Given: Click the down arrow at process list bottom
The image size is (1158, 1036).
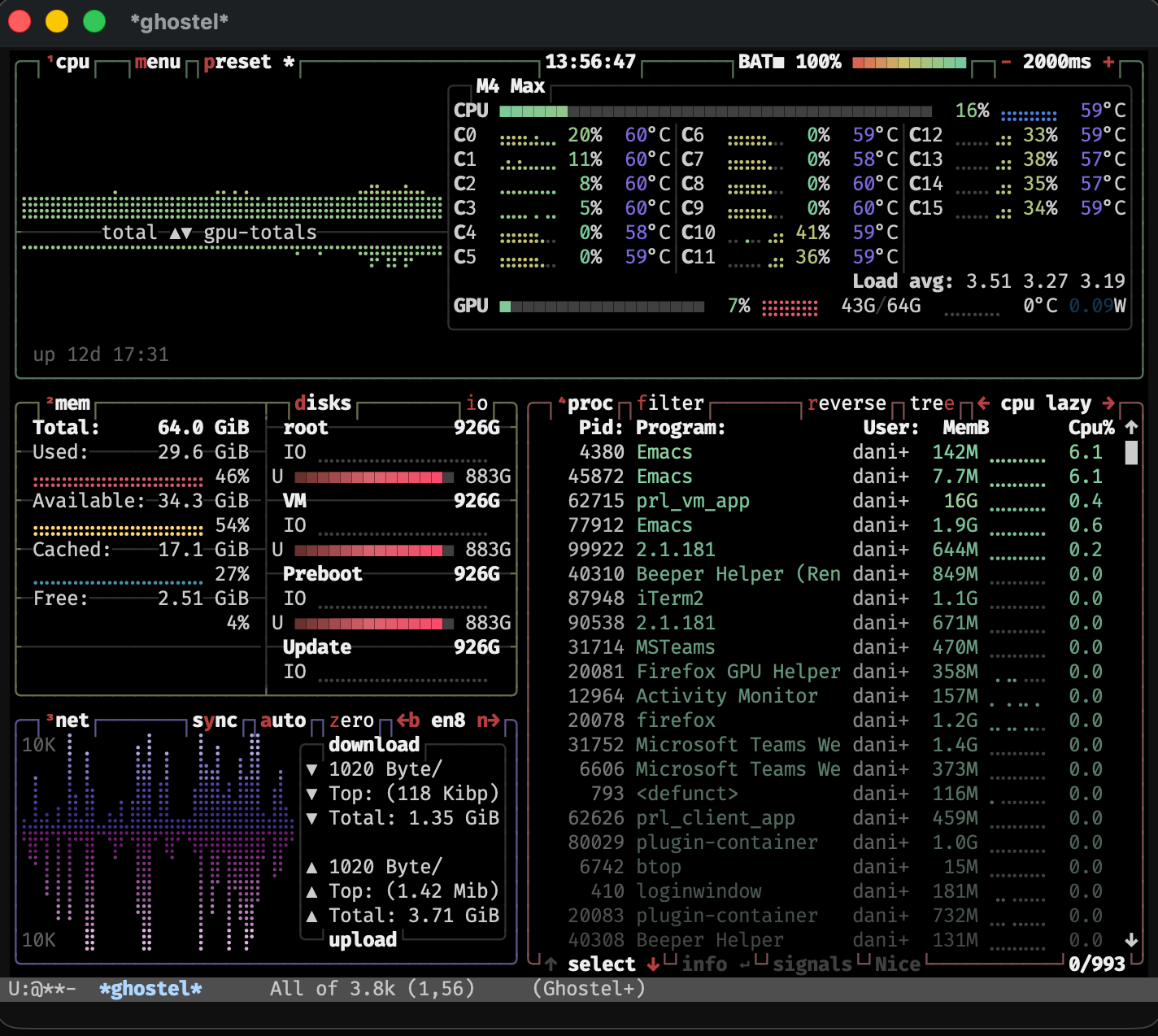Looking at the screenshot, I should 1131,940.
